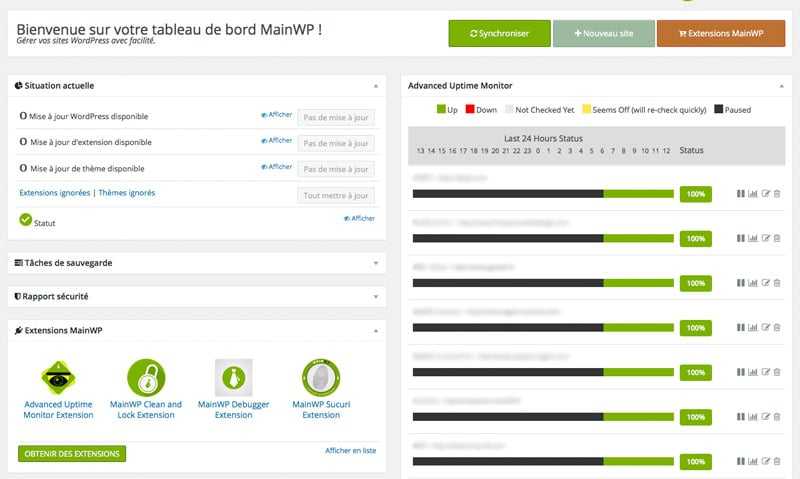Collapse the Situation actuelle panel
Screen dimensions: 800x479
pos(376,86)
